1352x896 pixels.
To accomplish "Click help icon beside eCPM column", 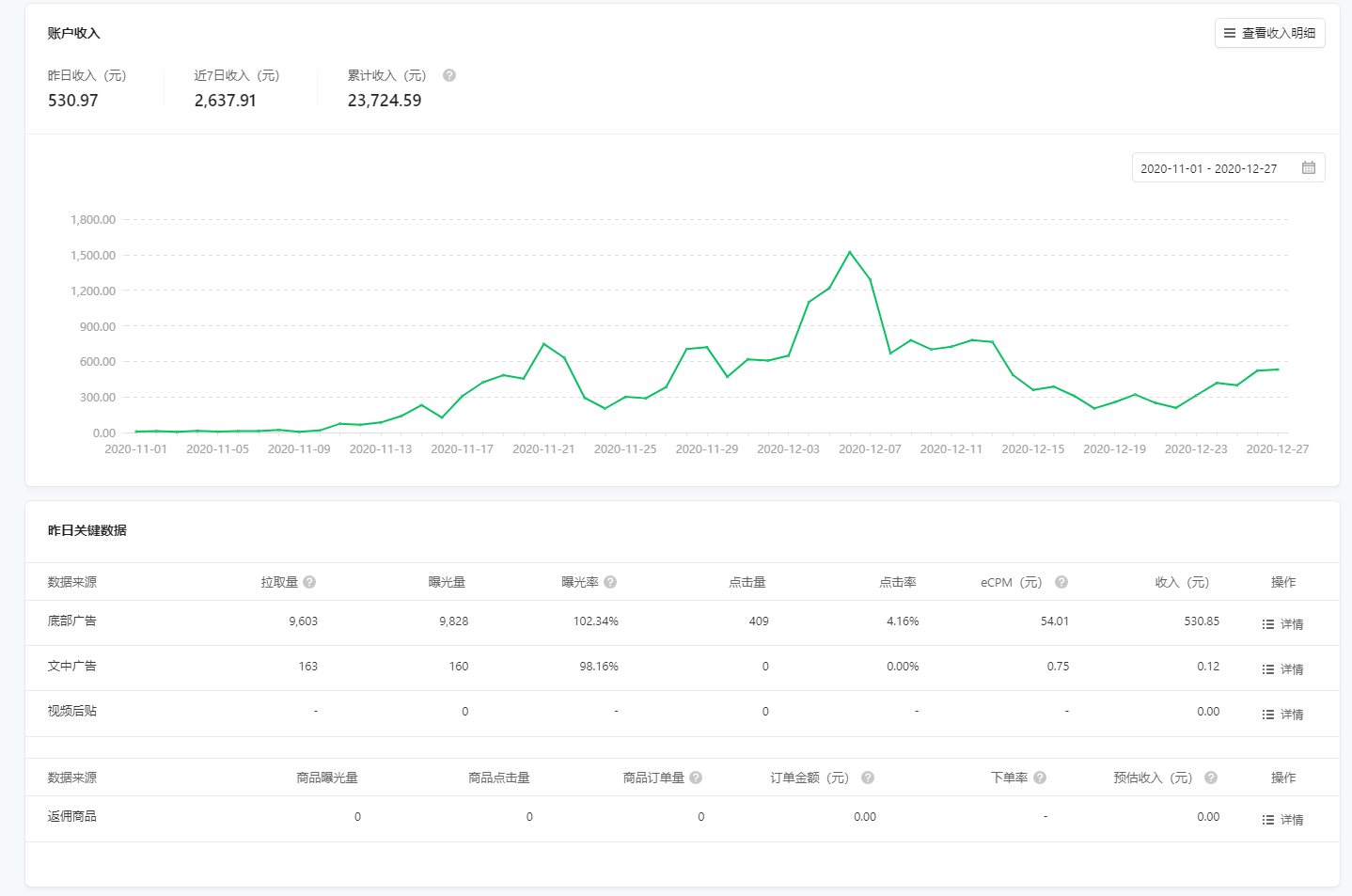I will pos(1061,582).
